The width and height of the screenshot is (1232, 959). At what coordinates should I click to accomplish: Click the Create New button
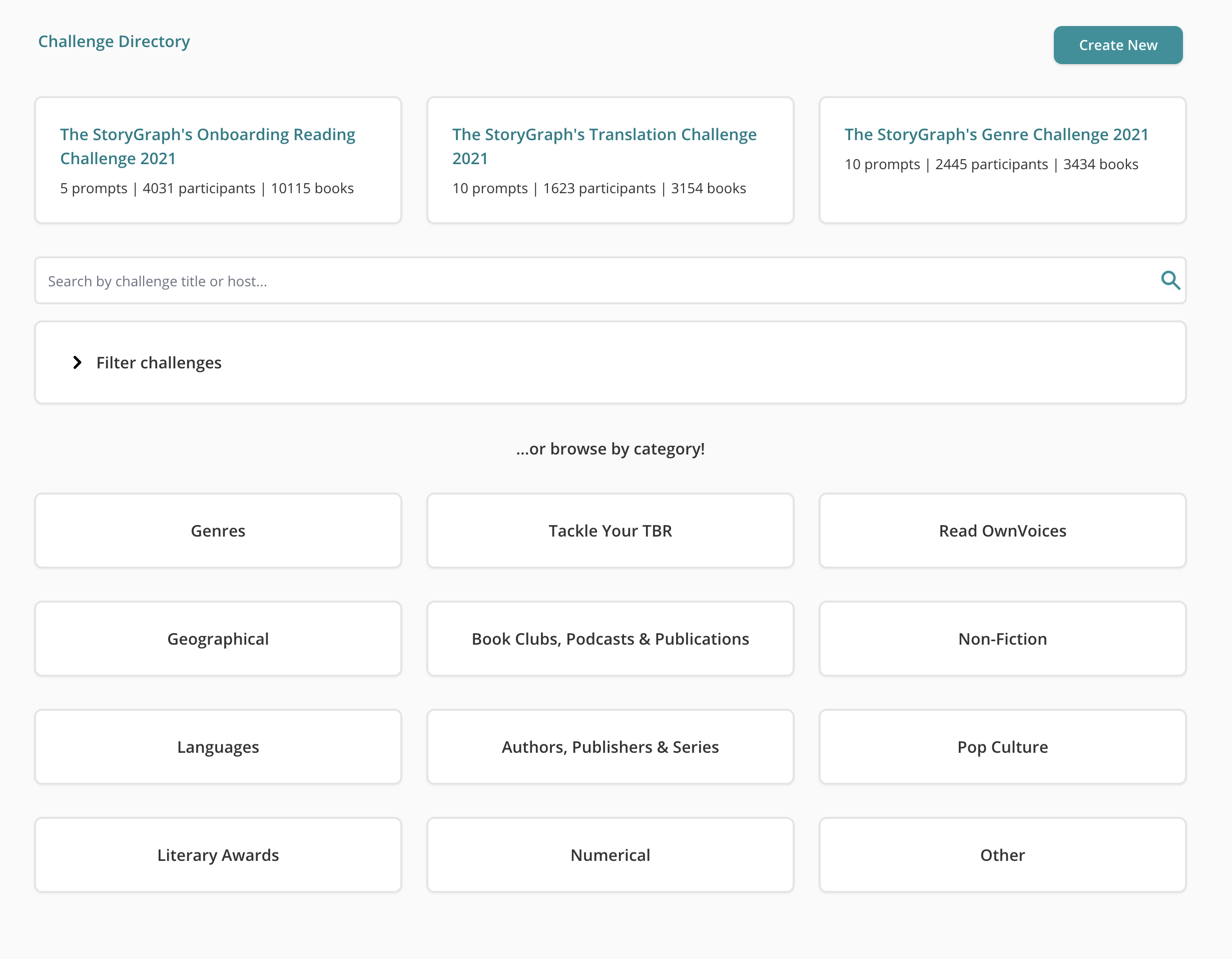pos(1117,45)
